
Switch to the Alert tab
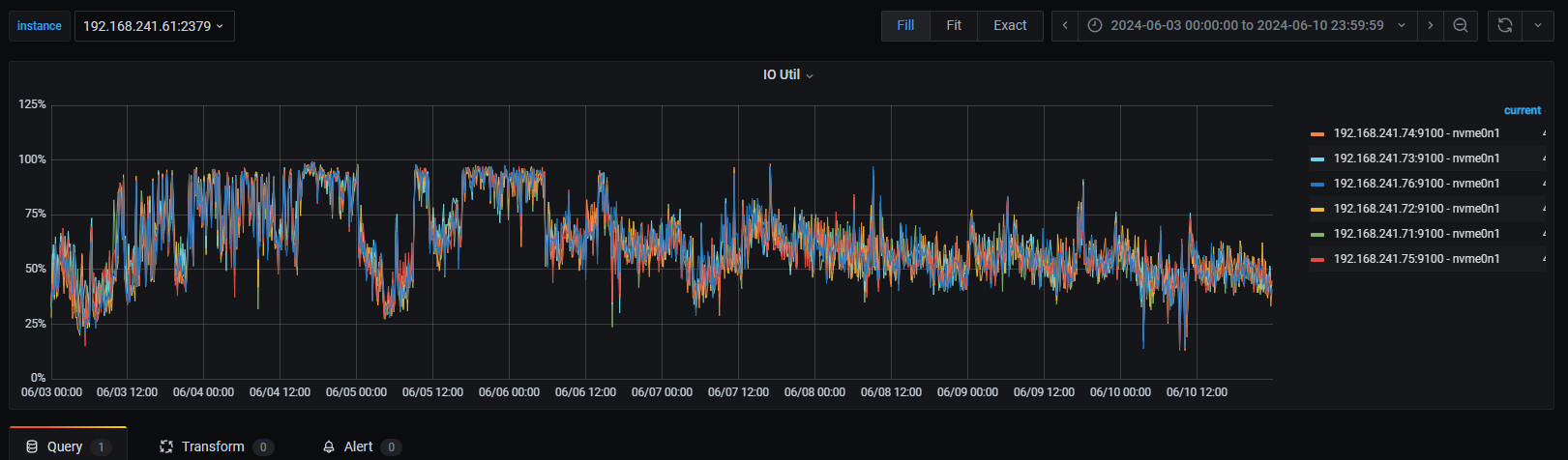pos(358,446)
